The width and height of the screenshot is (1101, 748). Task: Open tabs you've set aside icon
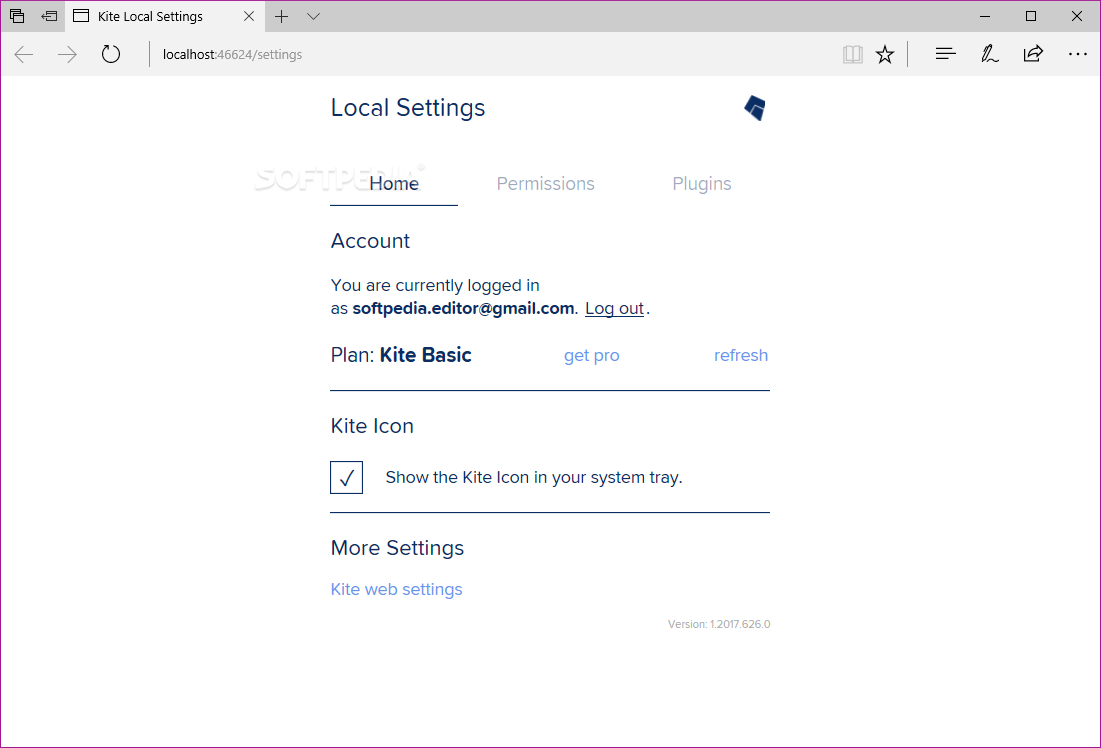point(17,15)
